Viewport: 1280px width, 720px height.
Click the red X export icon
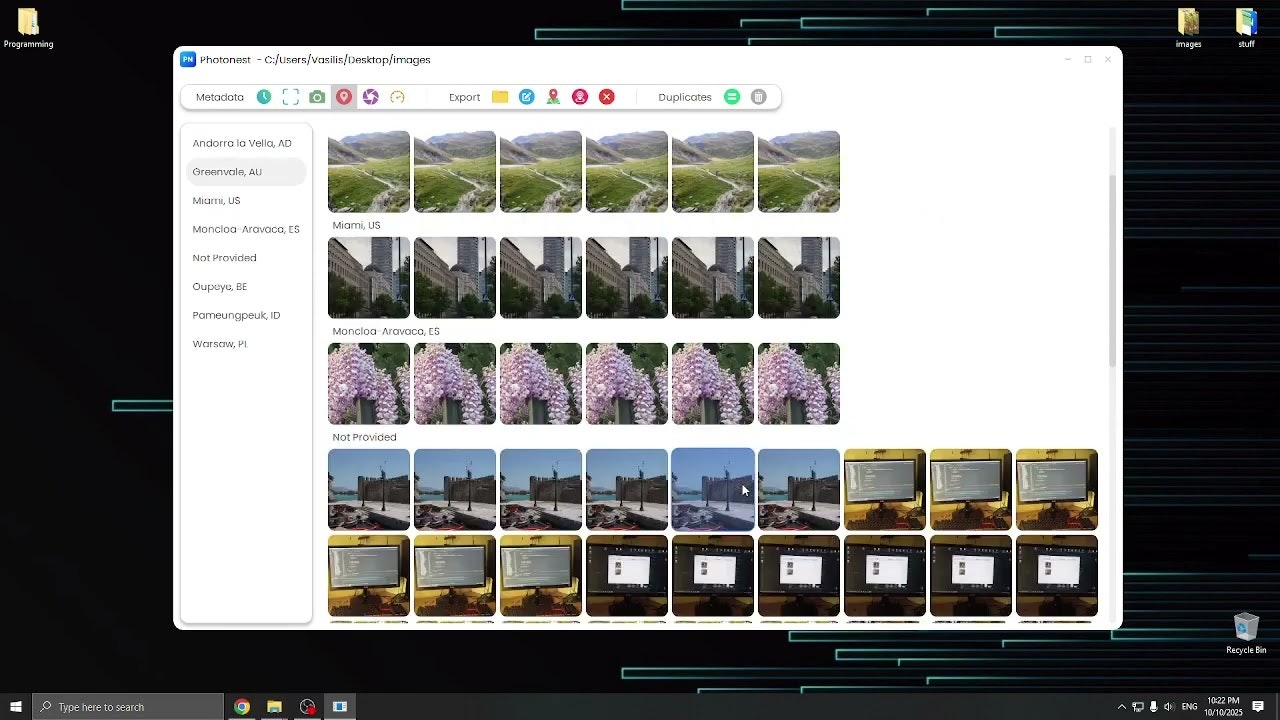pyautogui.click(x=606, y=96)
